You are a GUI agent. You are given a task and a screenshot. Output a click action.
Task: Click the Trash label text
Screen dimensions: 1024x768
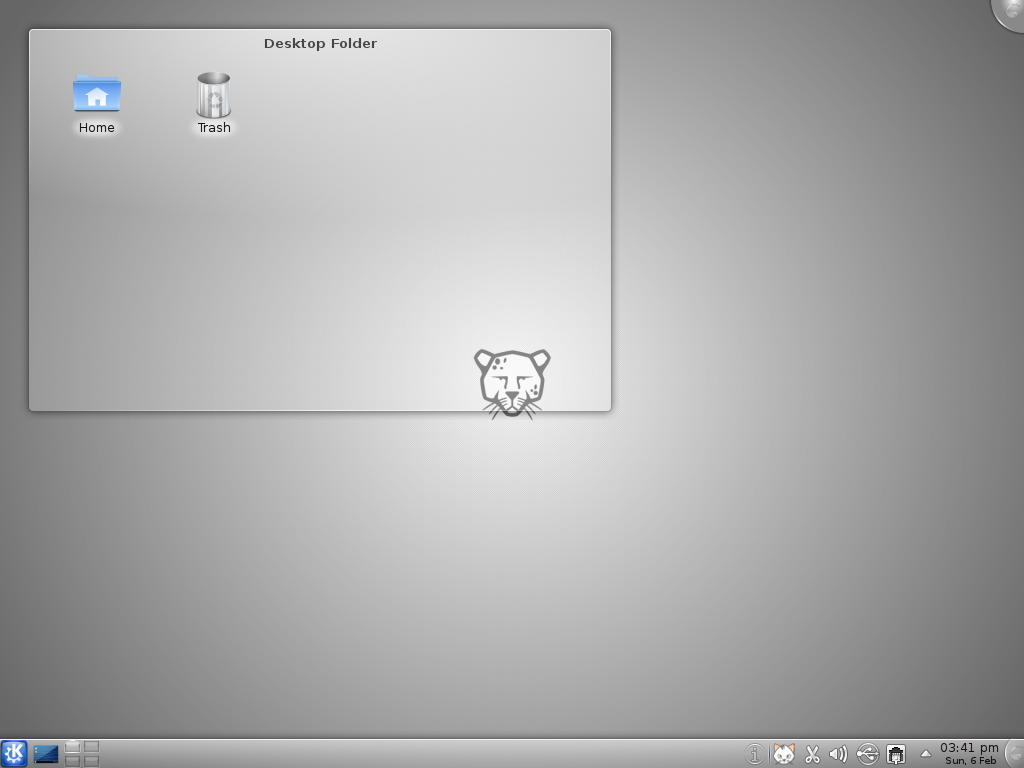(x=214, y=128)
